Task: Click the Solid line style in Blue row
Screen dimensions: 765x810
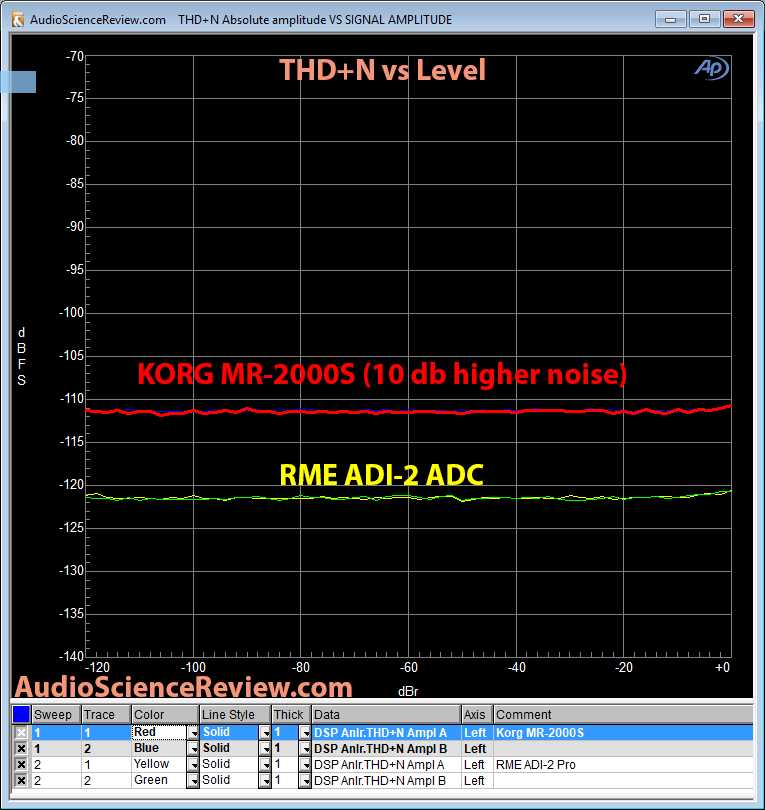Action: pyautogui.click(x=229, y=749)
